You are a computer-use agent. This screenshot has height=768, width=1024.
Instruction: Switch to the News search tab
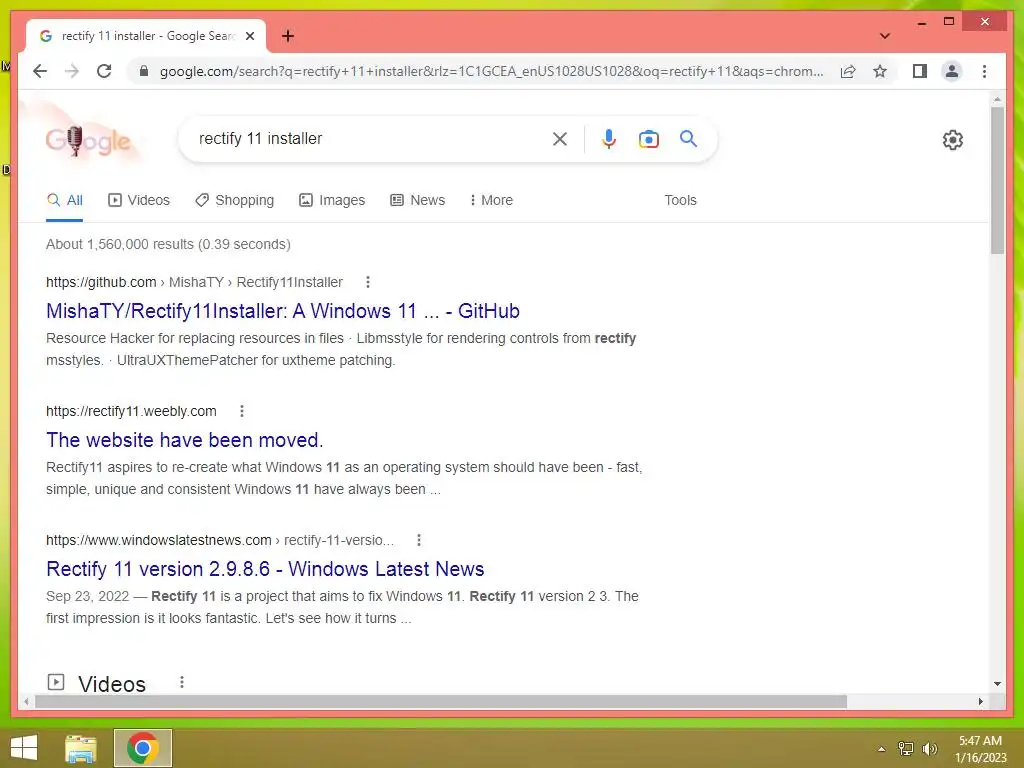(417, 200)
